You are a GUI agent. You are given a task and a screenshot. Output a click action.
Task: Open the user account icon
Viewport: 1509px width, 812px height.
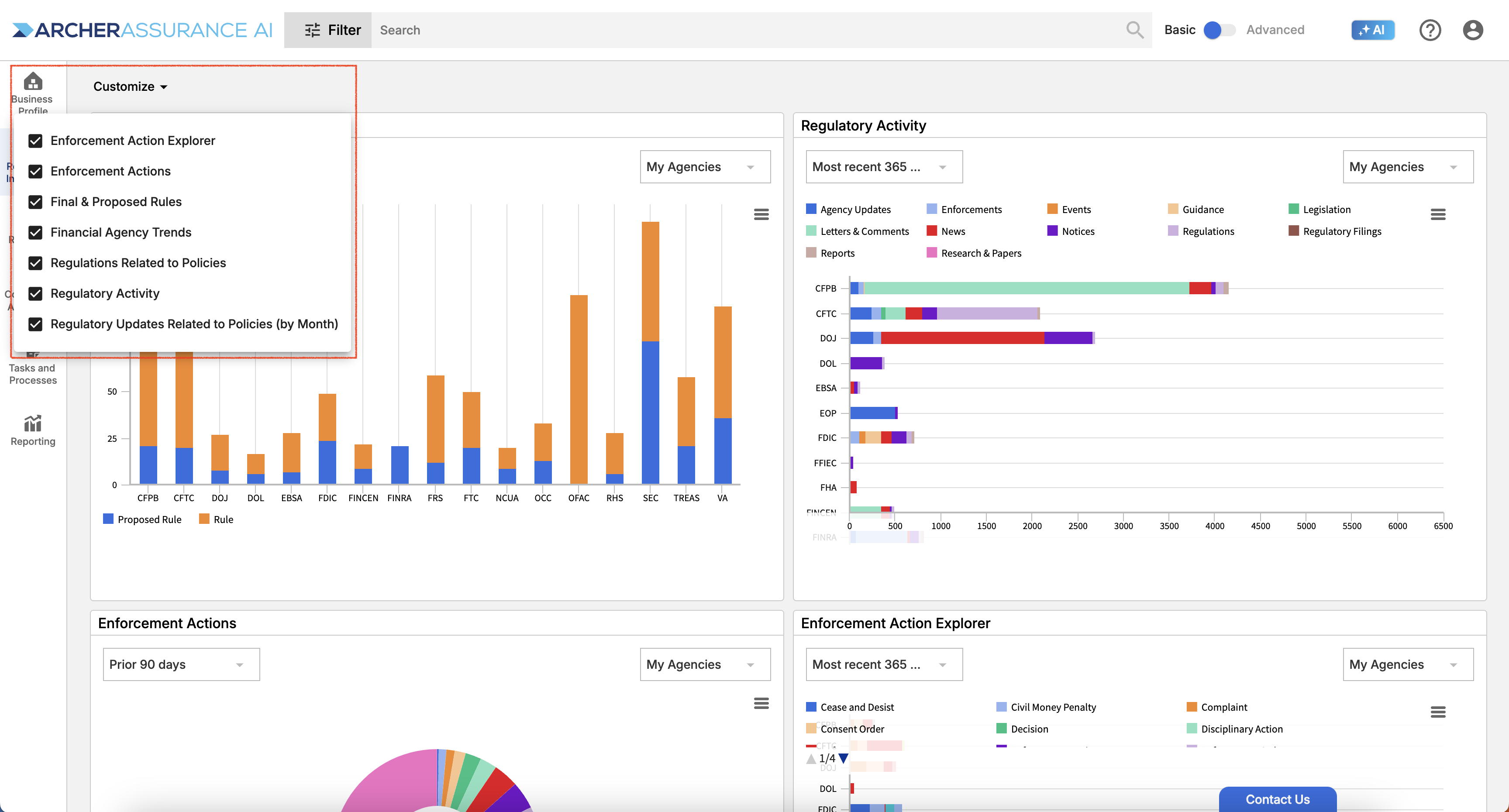coord(1473,30)
